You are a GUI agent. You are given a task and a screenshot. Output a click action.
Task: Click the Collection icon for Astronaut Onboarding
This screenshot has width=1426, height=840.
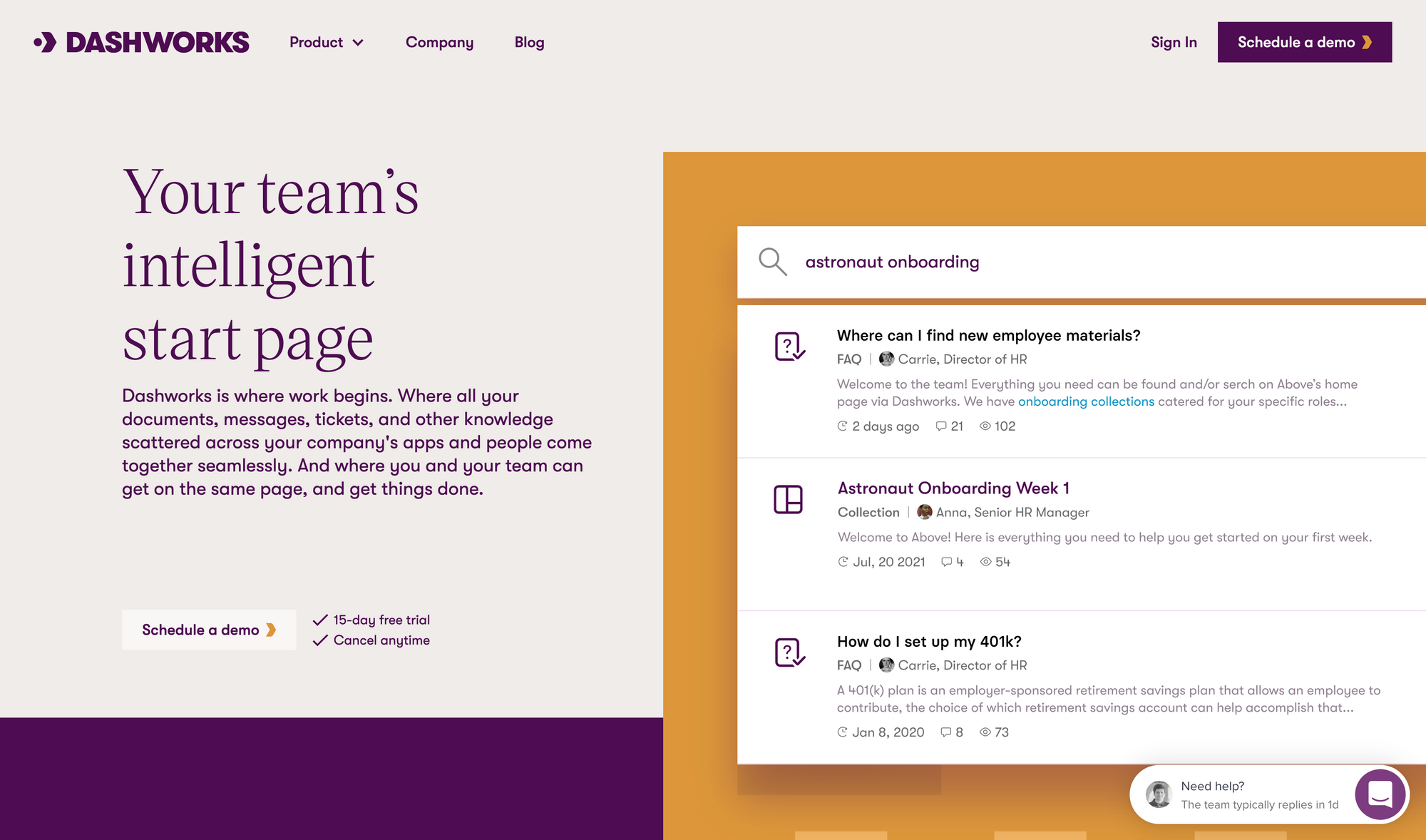[788, 499]
